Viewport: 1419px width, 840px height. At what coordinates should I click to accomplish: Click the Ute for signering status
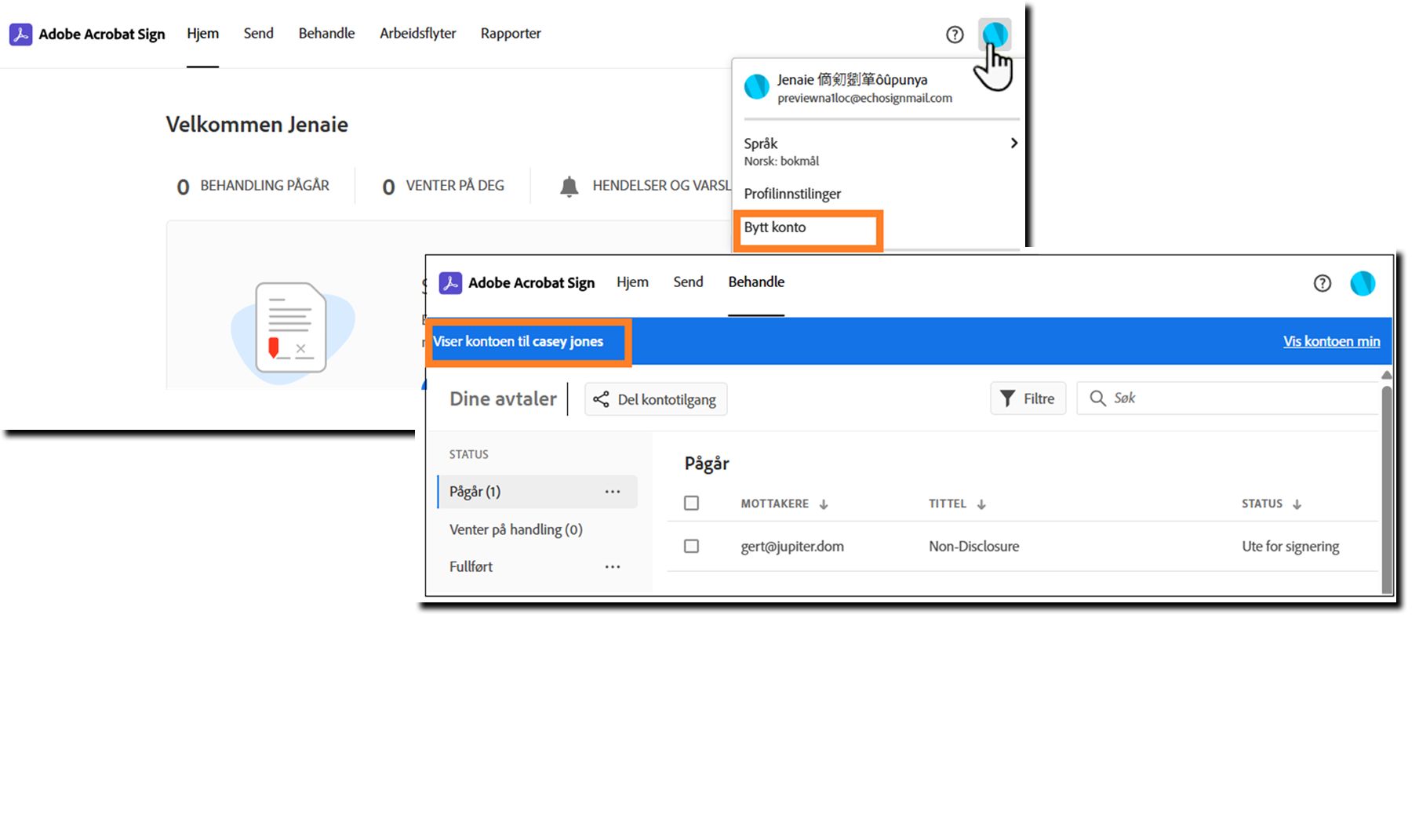coord(1290,547)
